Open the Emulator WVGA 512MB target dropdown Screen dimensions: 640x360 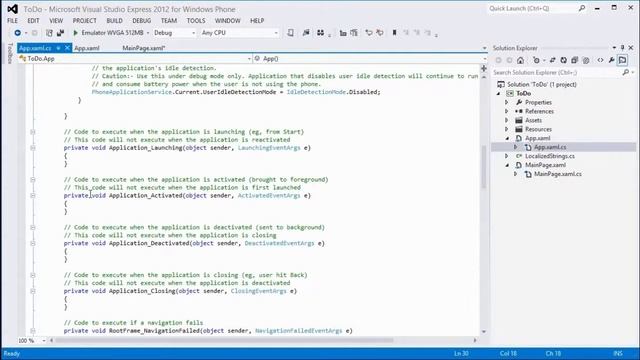148,33
